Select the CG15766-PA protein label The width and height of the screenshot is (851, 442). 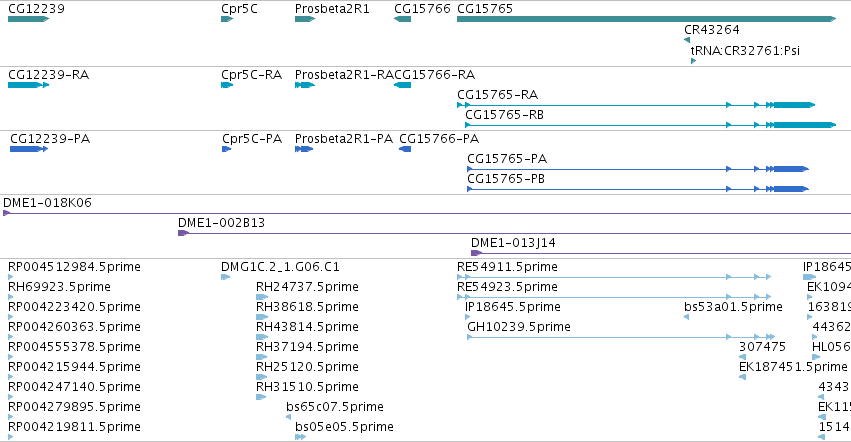pos(439,139)
